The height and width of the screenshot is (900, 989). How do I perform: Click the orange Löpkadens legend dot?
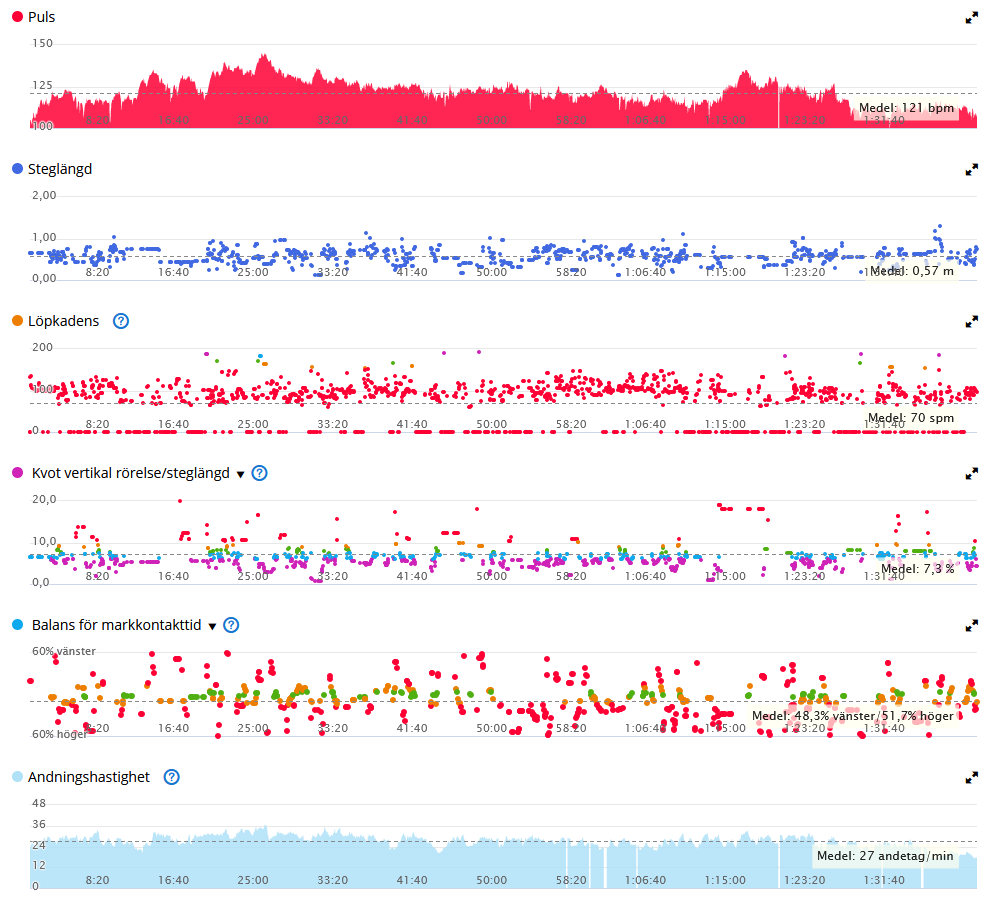pyautogui.click(x=18, y=321)
